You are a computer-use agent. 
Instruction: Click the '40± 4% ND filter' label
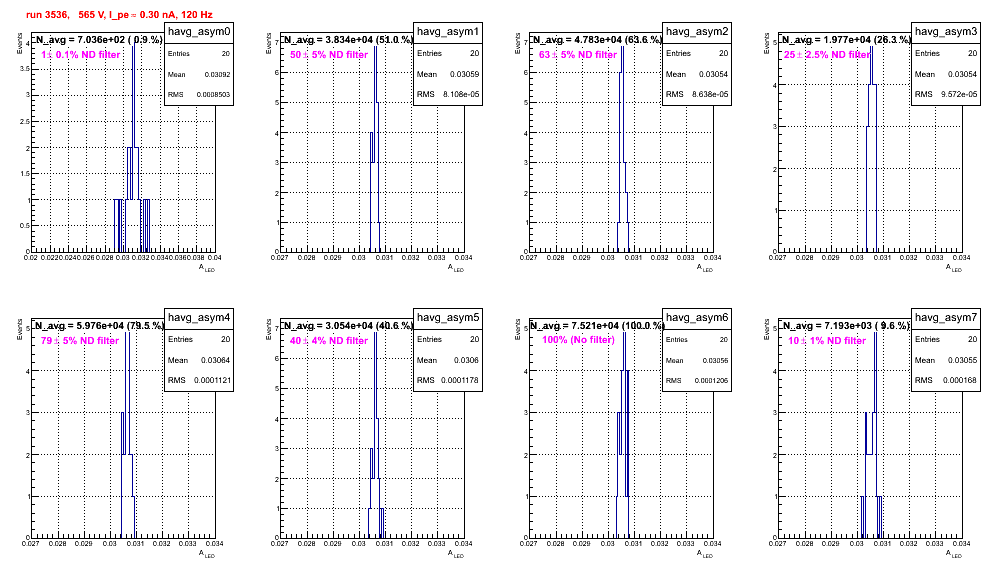[x=329, y=341]
